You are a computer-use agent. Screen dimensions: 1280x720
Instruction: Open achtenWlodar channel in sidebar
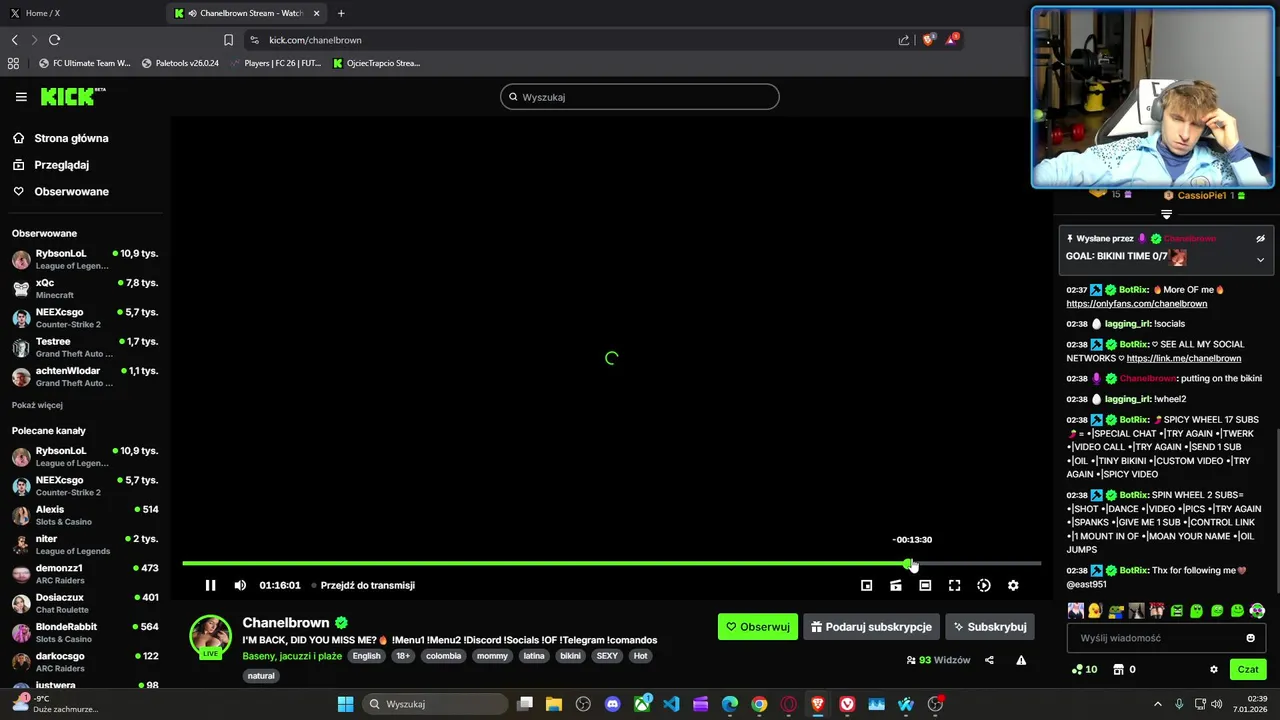pos(85,377)
